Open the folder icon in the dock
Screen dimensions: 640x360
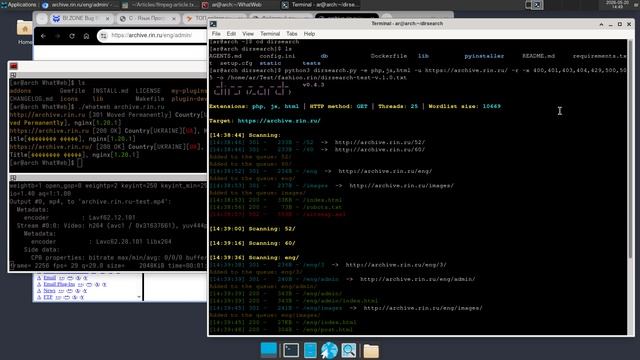(371, 351)
